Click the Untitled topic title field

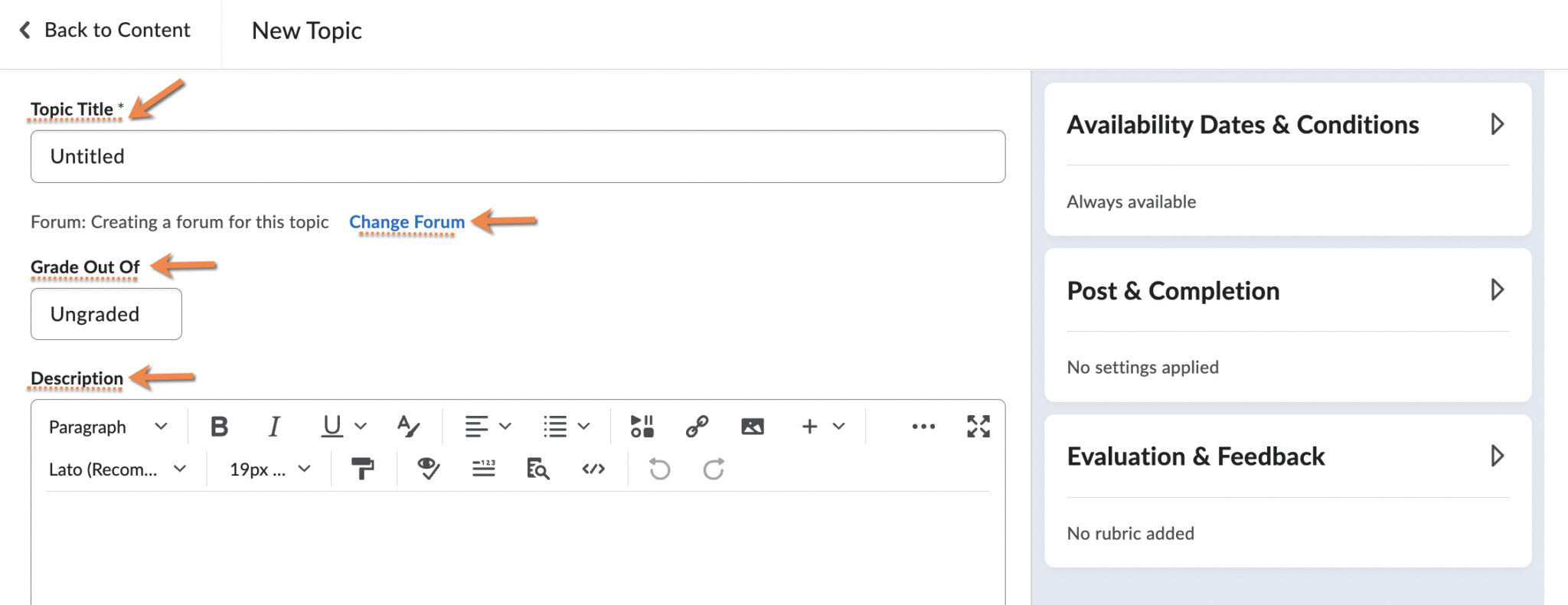517,156
